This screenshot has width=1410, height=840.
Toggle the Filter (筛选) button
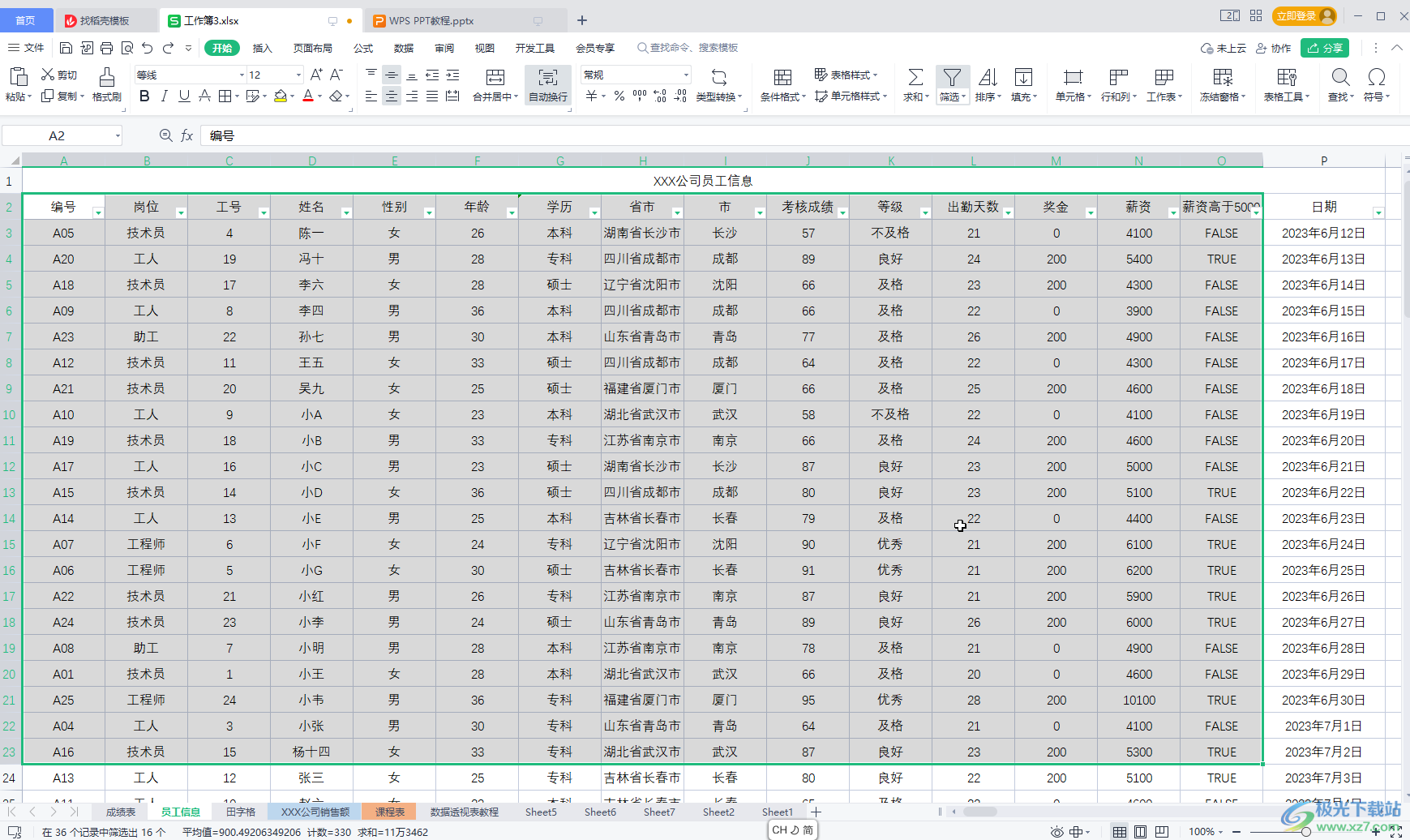pos(951,84)
